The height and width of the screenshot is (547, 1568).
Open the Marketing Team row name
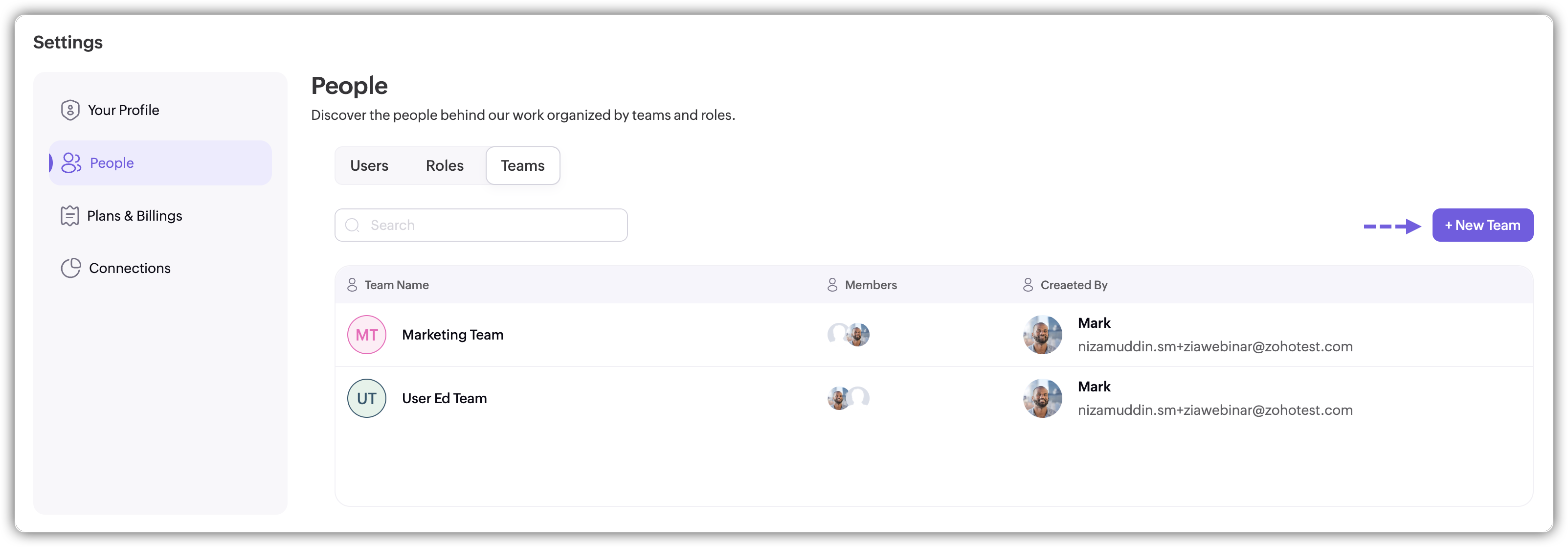[x=452, y=335]
